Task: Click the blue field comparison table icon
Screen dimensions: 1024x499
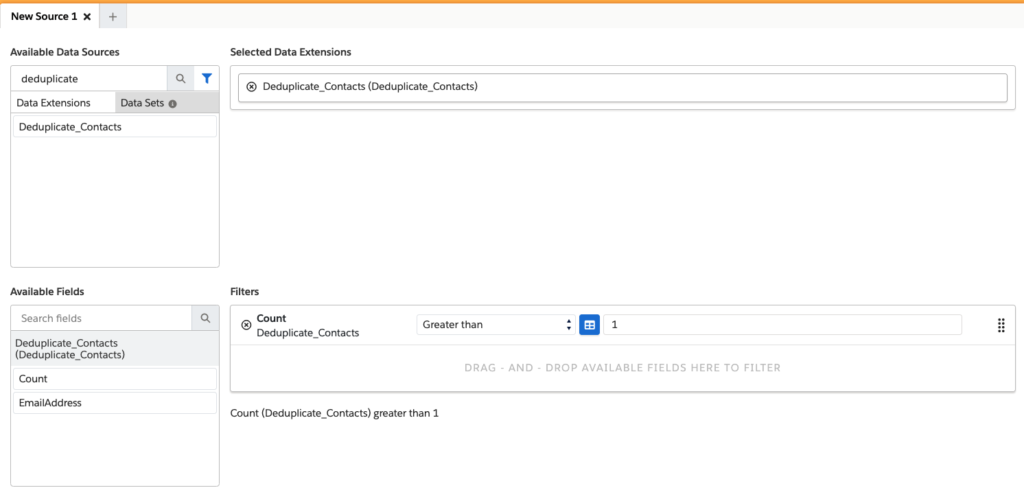Action: tap(589, 325)
